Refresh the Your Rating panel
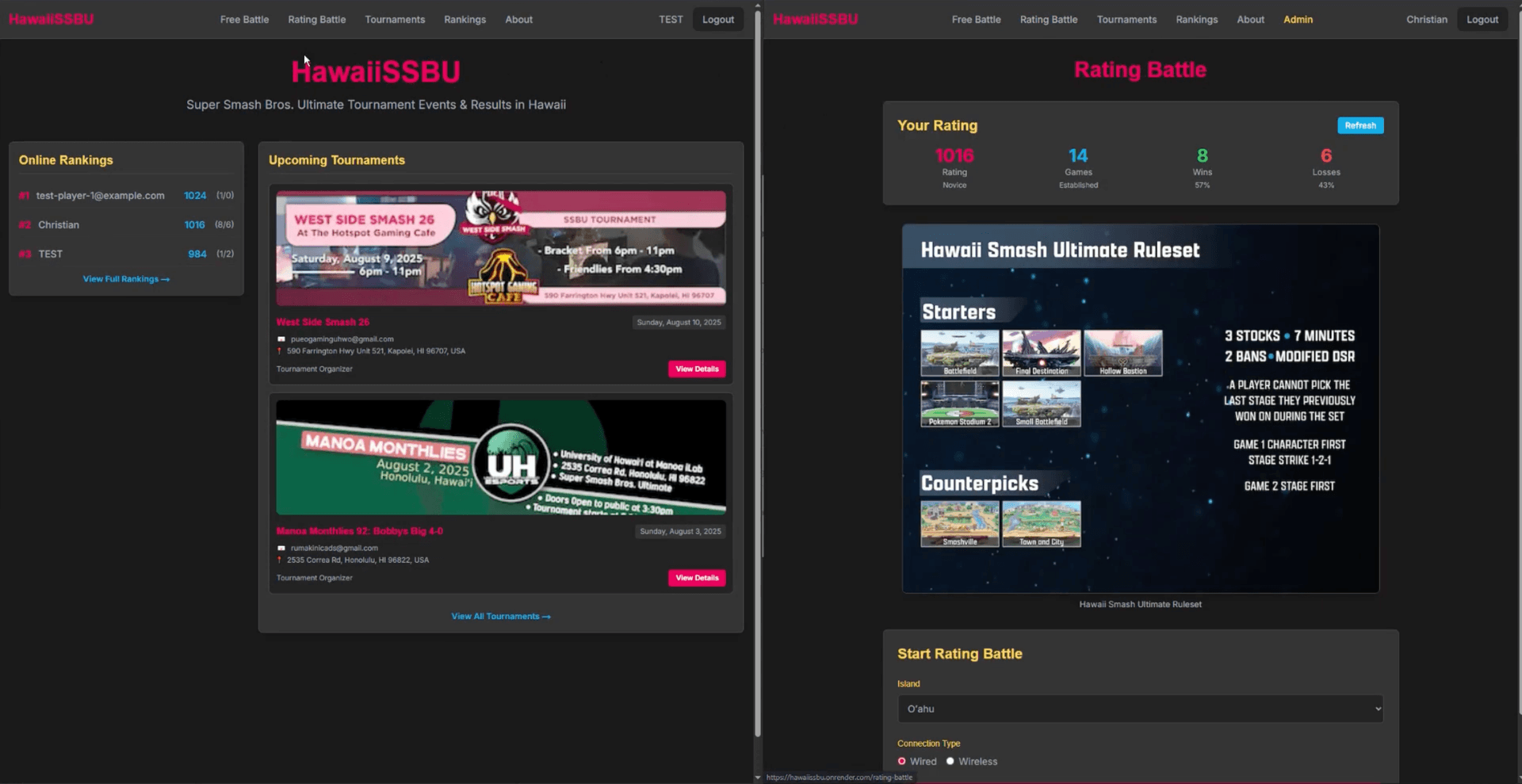This screenshot has width=1522, height=784. (1360, 125)
